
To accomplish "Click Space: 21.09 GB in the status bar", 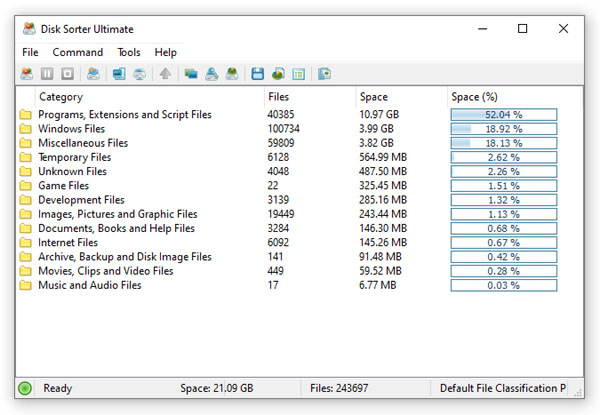I will pos(217,388).
